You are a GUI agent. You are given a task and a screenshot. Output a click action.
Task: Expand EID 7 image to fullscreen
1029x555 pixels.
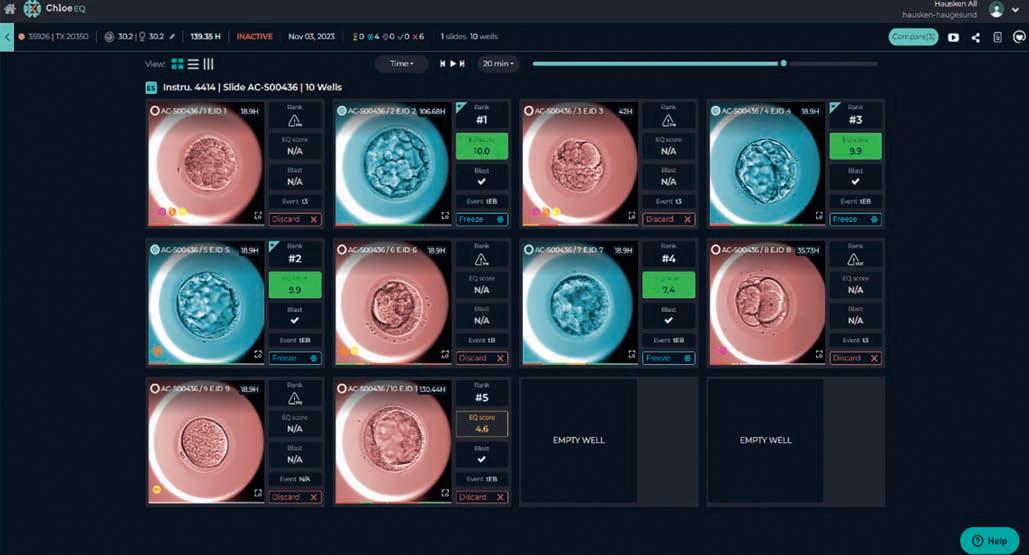pos(632,354)
